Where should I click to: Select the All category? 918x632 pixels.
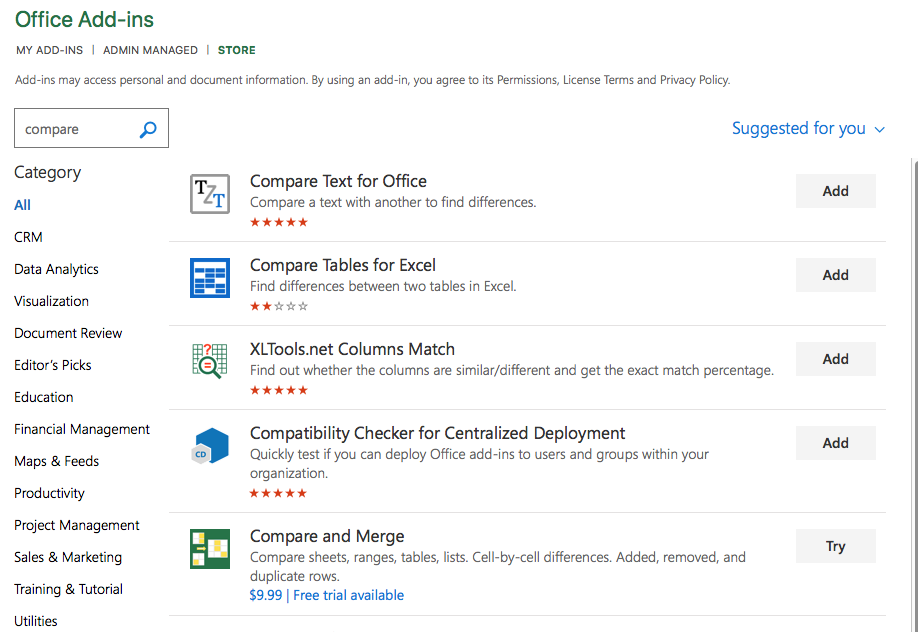[x=22, y=205]
